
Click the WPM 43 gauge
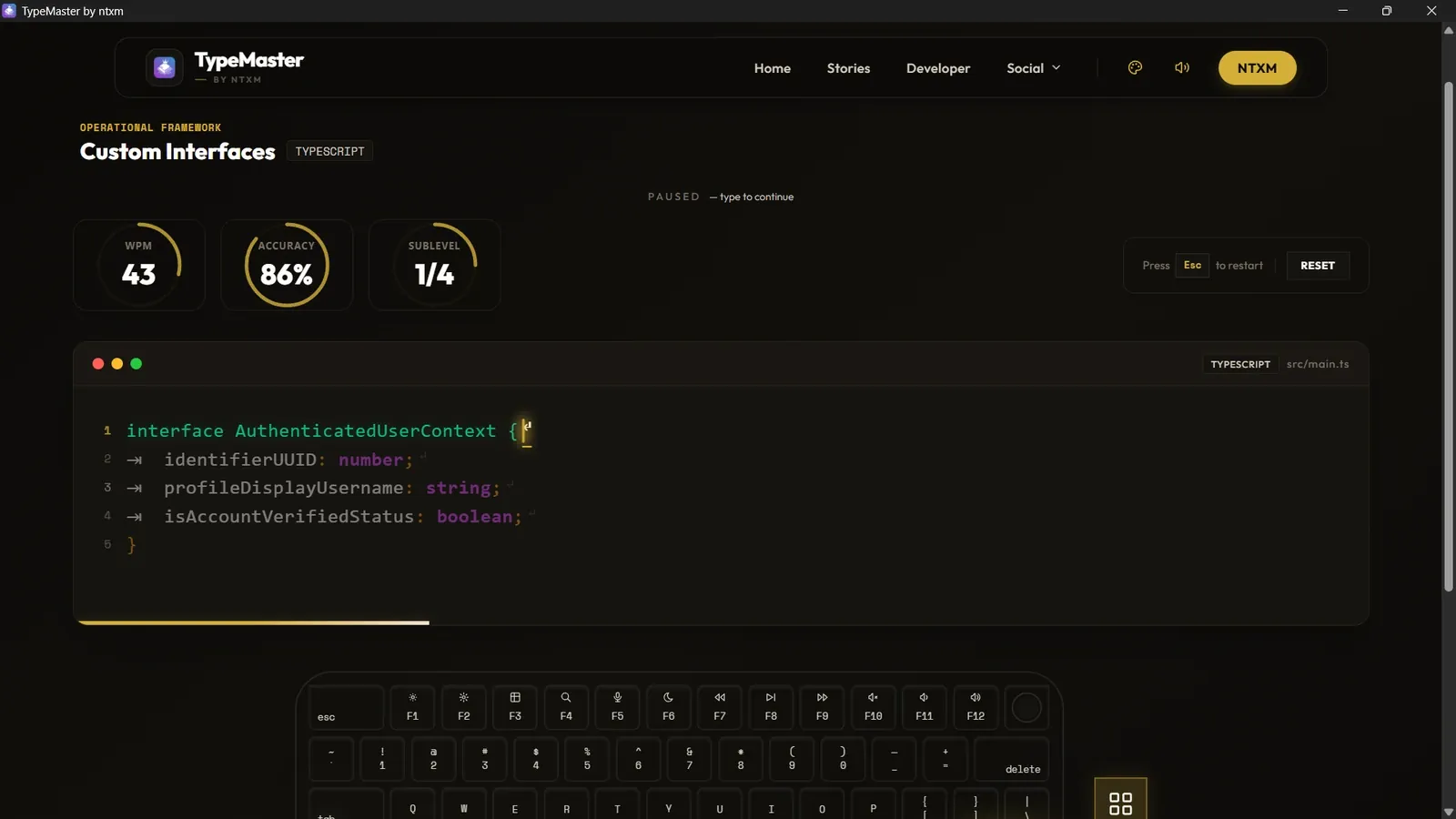click(139, 265)
